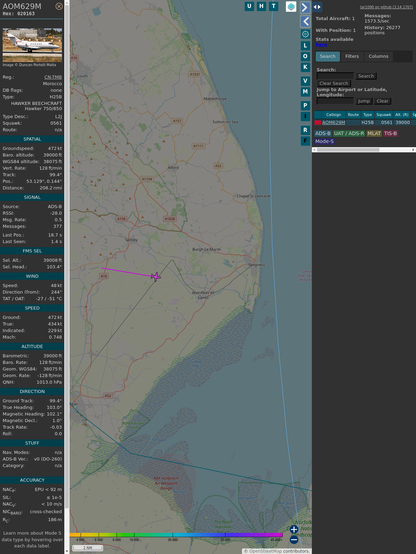Toggle the T track button
The height and width of the screenshot is (554, 416).
(274, 6)
